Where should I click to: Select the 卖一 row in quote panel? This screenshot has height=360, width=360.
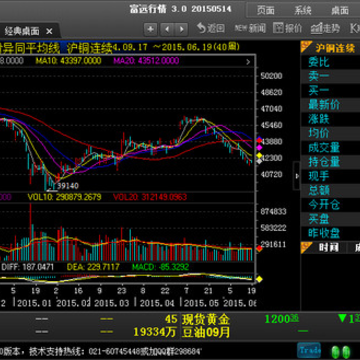(x=330, y=76)
